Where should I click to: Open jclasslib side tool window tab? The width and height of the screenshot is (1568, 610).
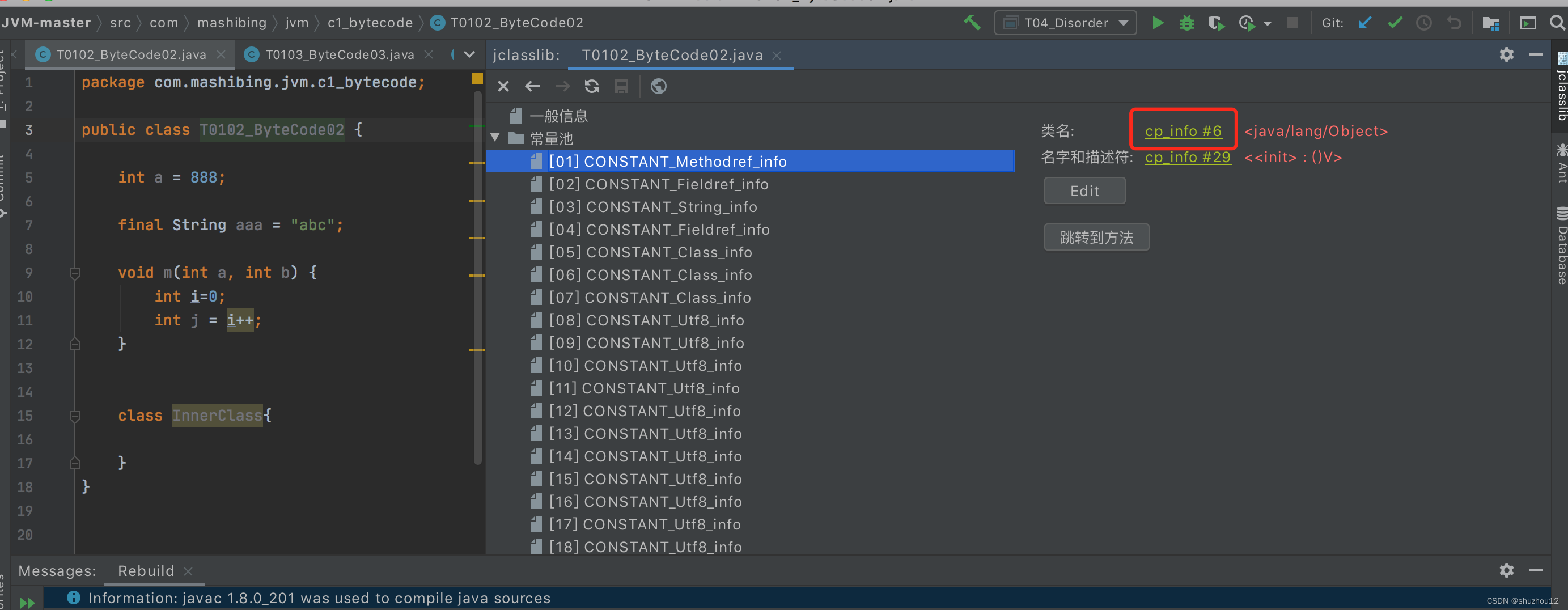[1560, 87]
